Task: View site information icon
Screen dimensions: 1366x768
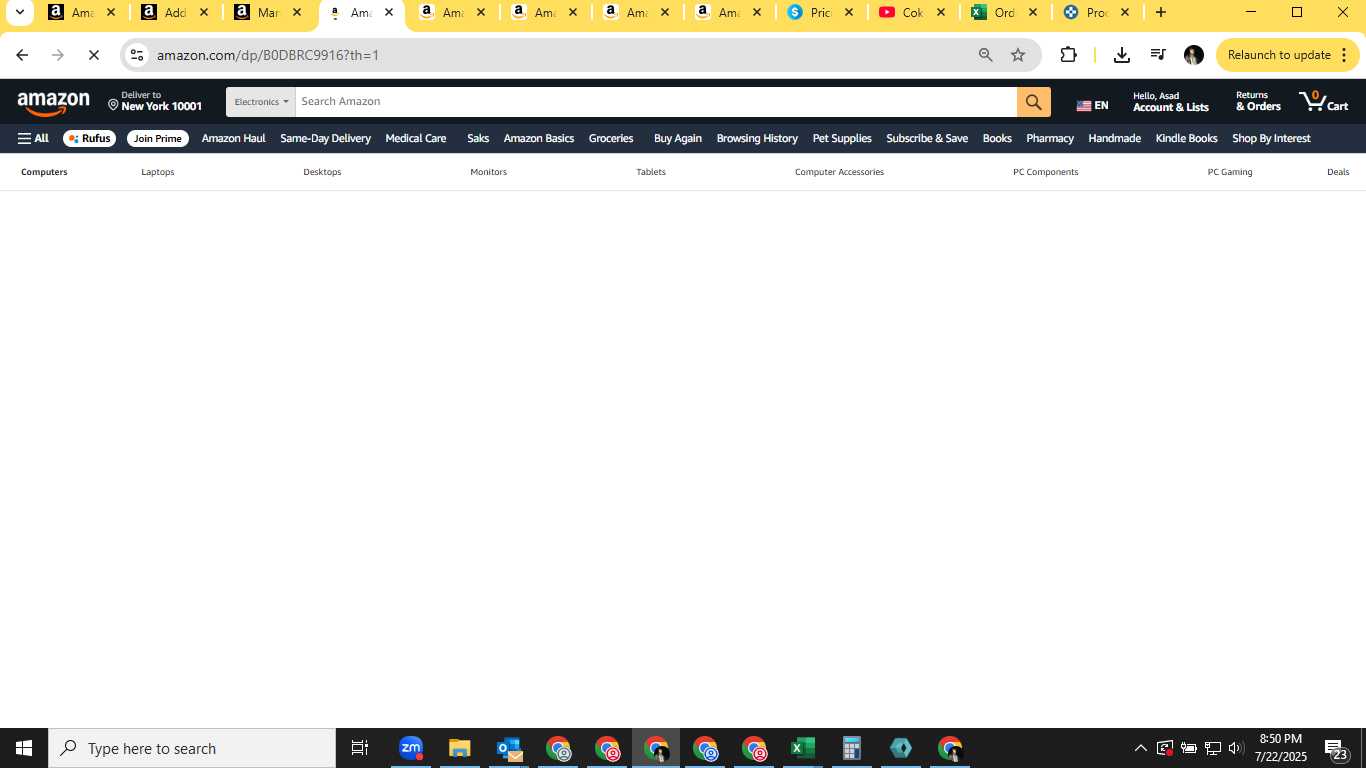Action: pos(138,55)
